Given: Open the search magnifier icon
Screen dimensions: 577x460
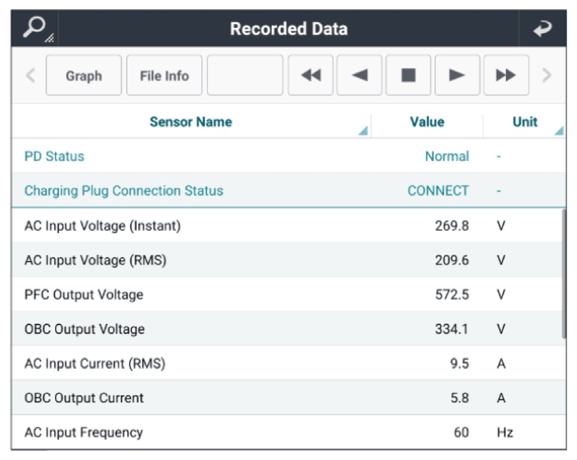Looking at the screenshot, I should coord(35,28).
